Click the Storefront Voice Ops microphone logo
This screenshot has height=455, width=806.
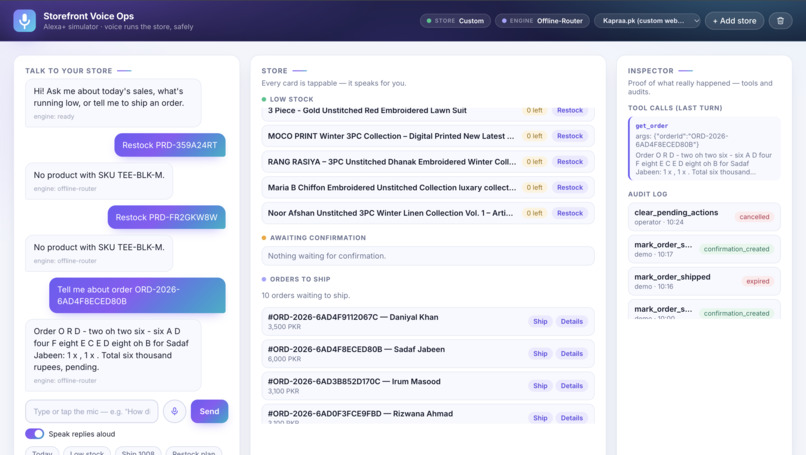tap(24, 21)
